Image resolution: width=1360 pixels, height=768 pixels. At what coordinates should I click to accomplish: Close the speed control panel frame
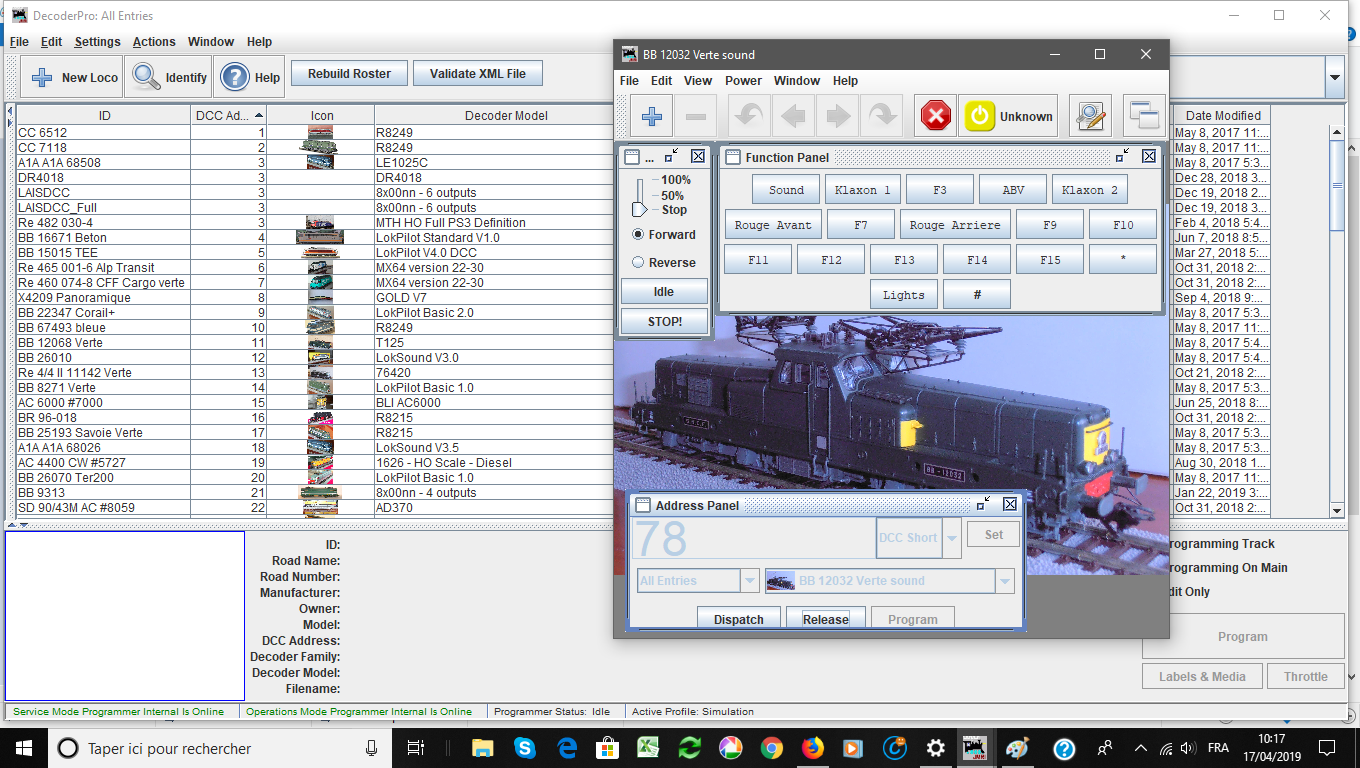(x=698, y=156)
